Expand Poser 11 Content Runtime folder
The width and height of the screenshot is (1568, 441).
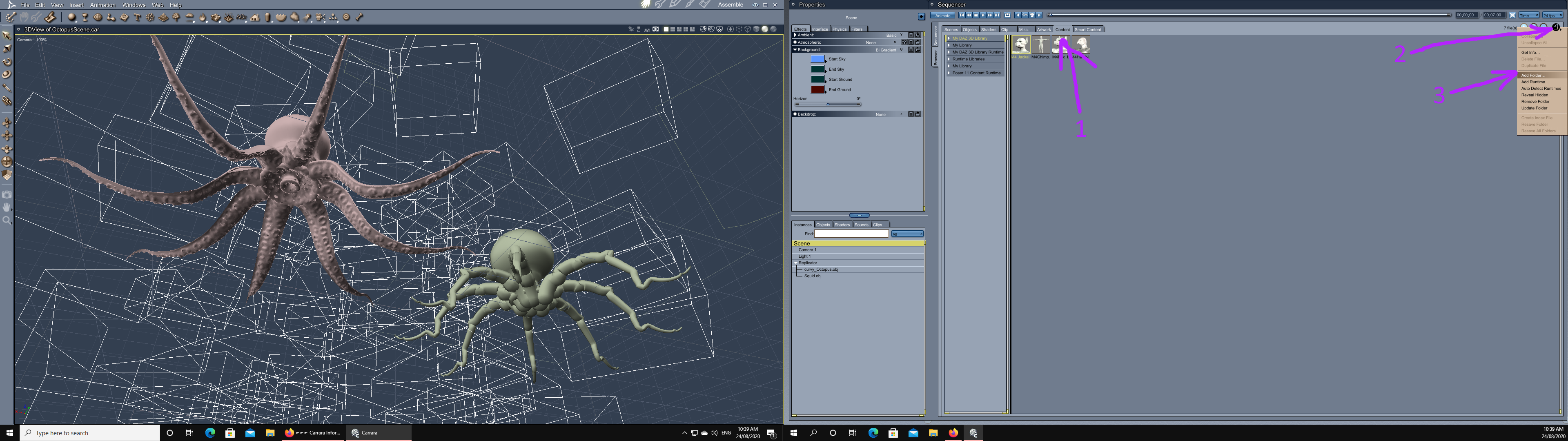click(x=948, y=73)
